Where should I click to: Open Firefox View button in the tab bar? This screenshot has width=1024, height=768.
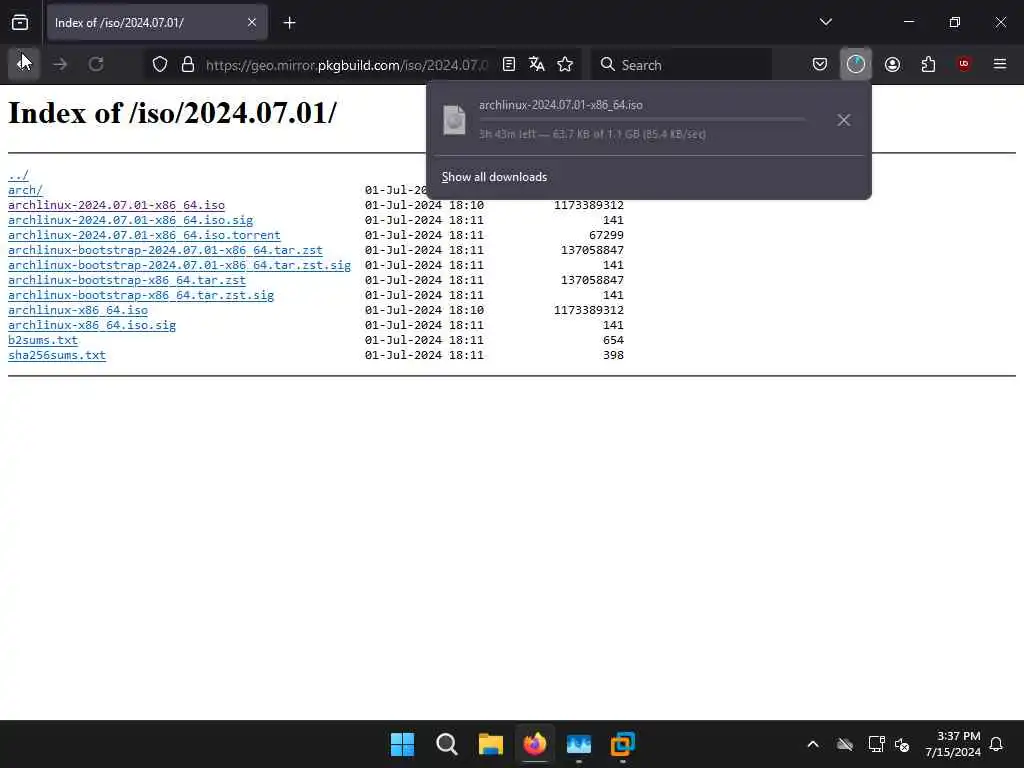[20, 23]
